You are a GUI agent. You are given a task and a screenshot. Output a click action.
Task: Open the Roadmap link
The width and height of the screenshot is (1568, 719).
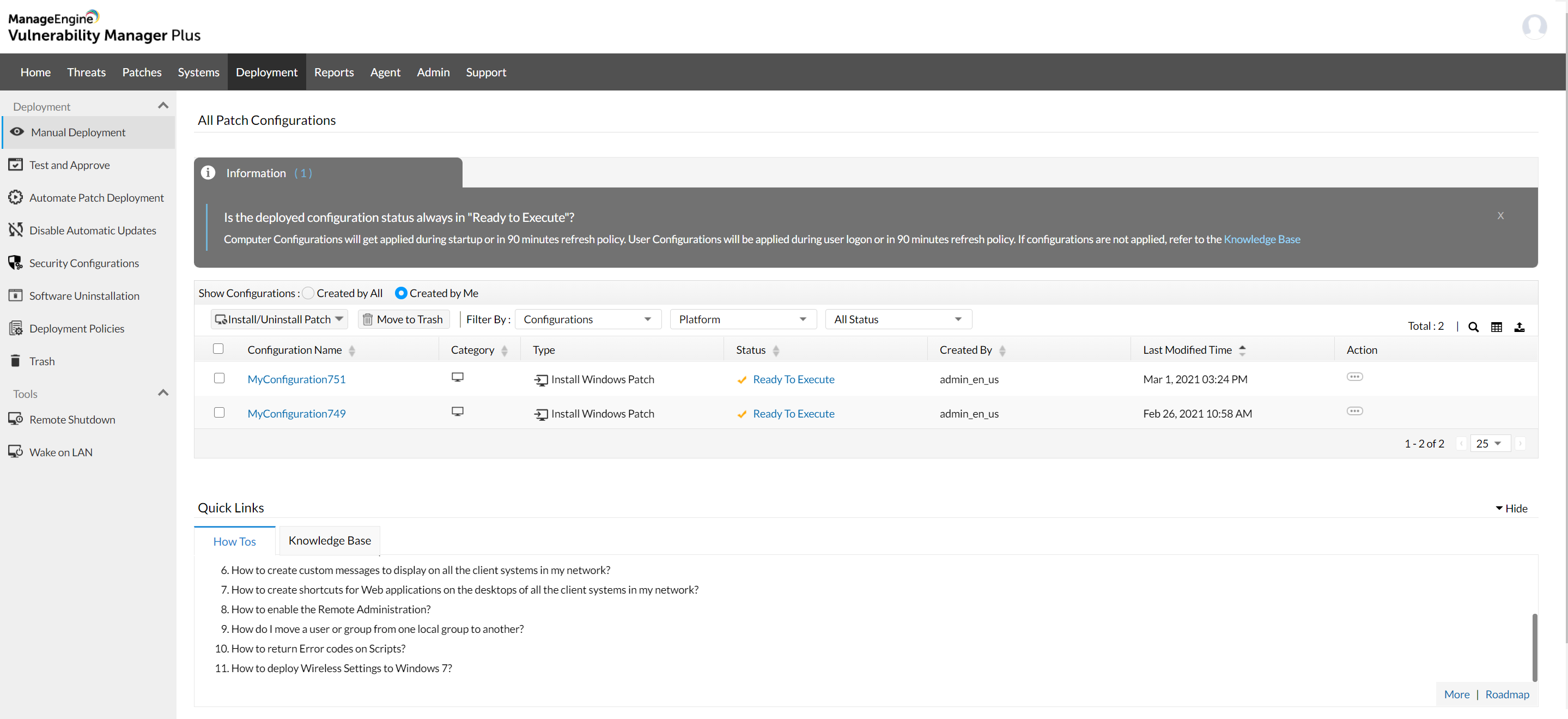1507,693
